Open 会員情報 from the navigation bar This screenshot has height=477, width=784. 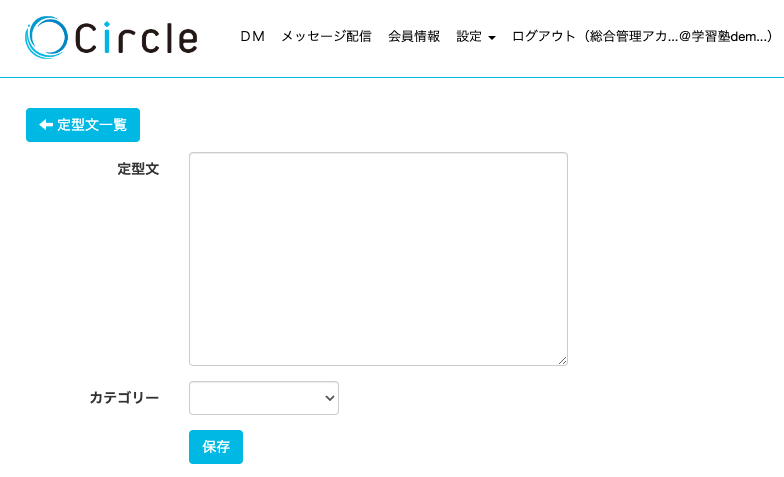(414, 37)
